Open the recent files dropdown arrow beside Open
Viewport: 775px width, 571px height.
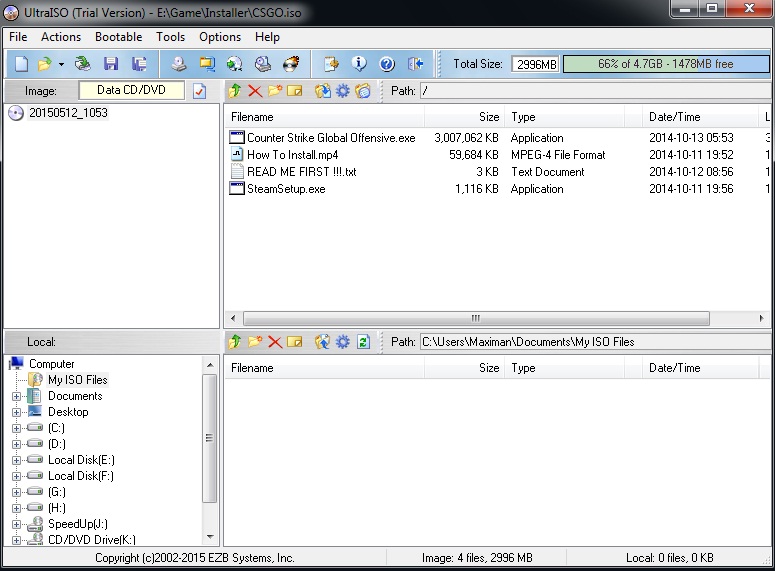61,64
